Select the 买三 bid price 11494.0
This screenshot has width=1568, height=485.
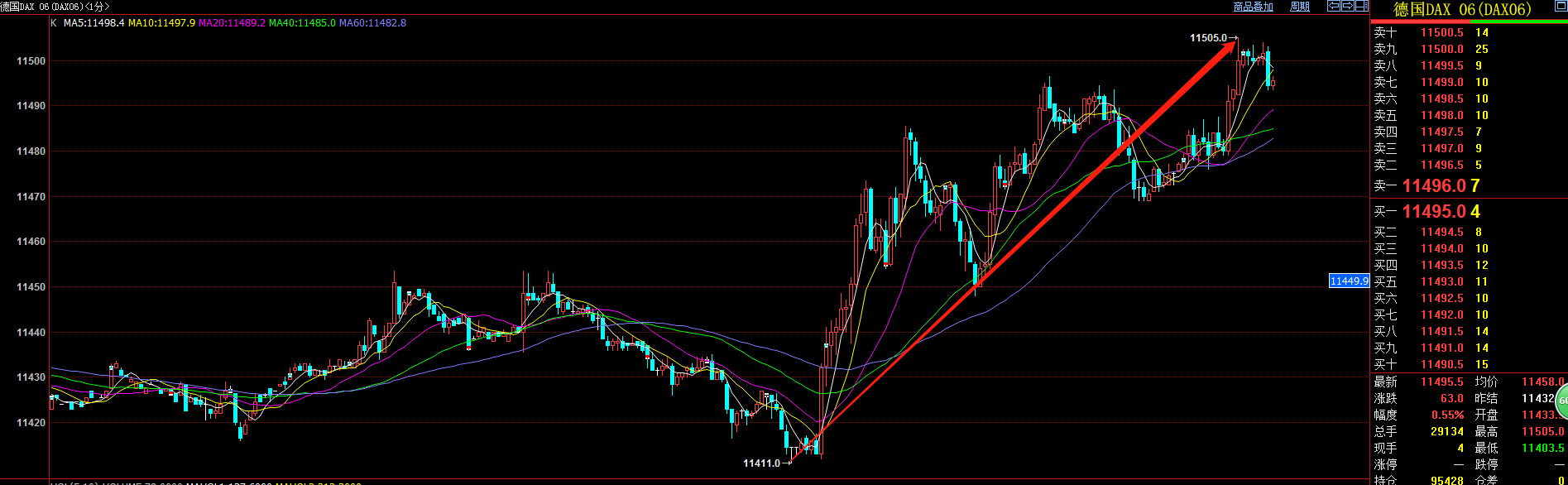click(1442, 249)
